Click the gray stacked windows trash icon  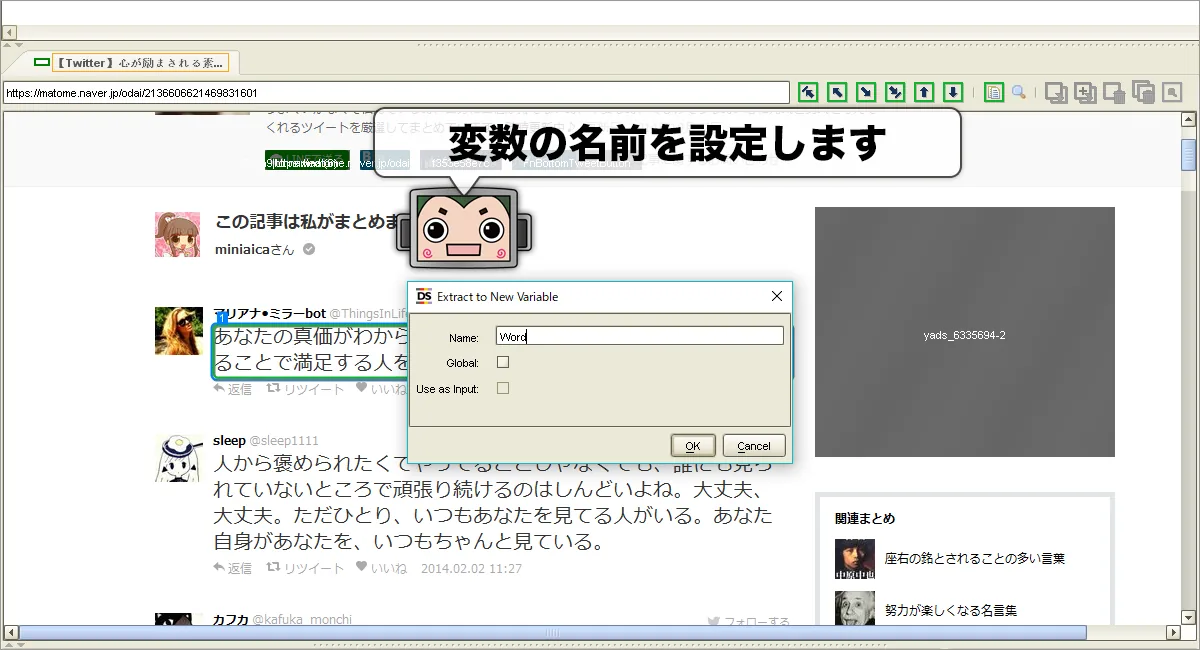pos(1144,92)
